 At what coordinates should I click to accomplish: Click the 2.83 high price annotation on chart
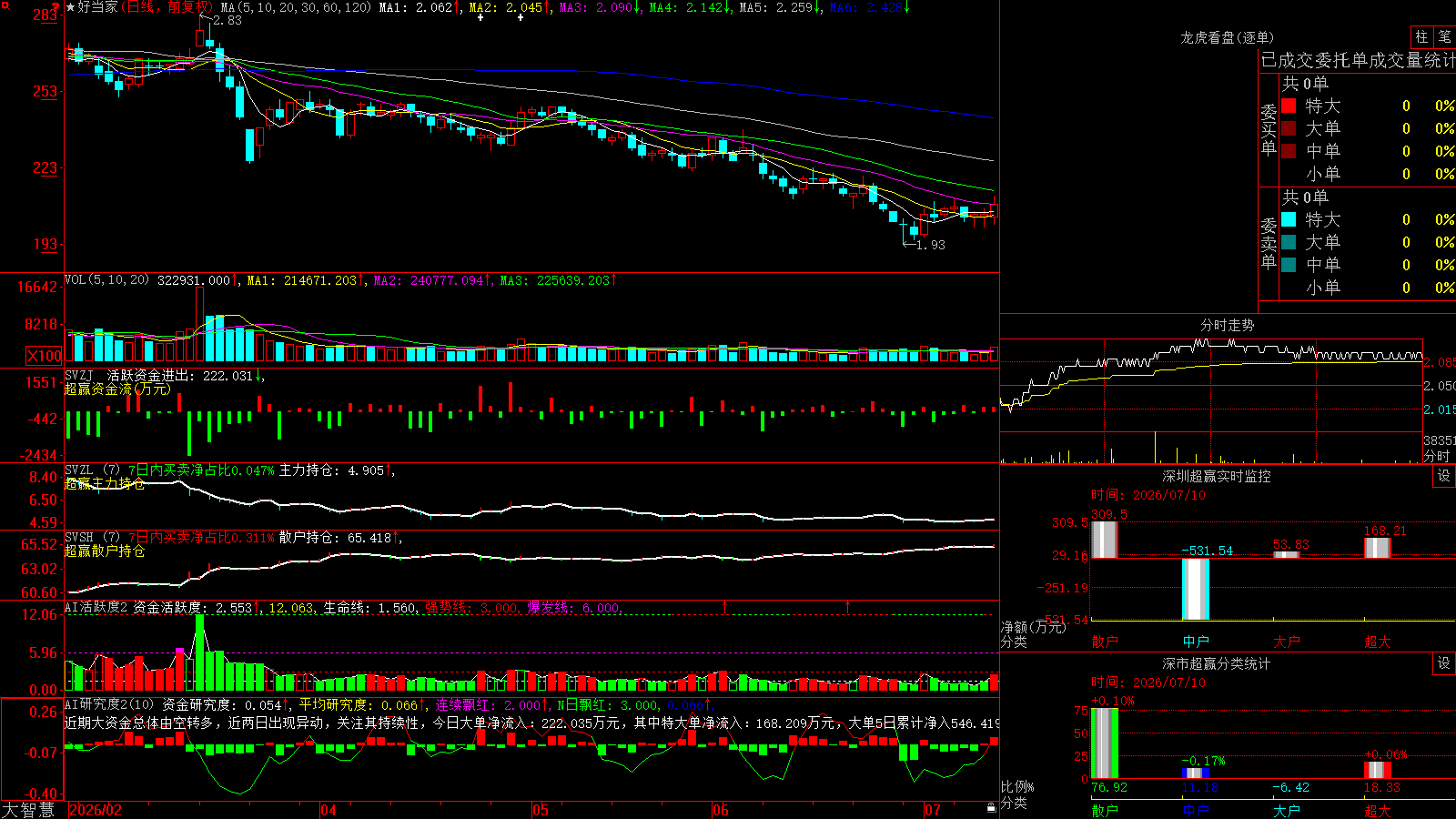coord(227,20)
